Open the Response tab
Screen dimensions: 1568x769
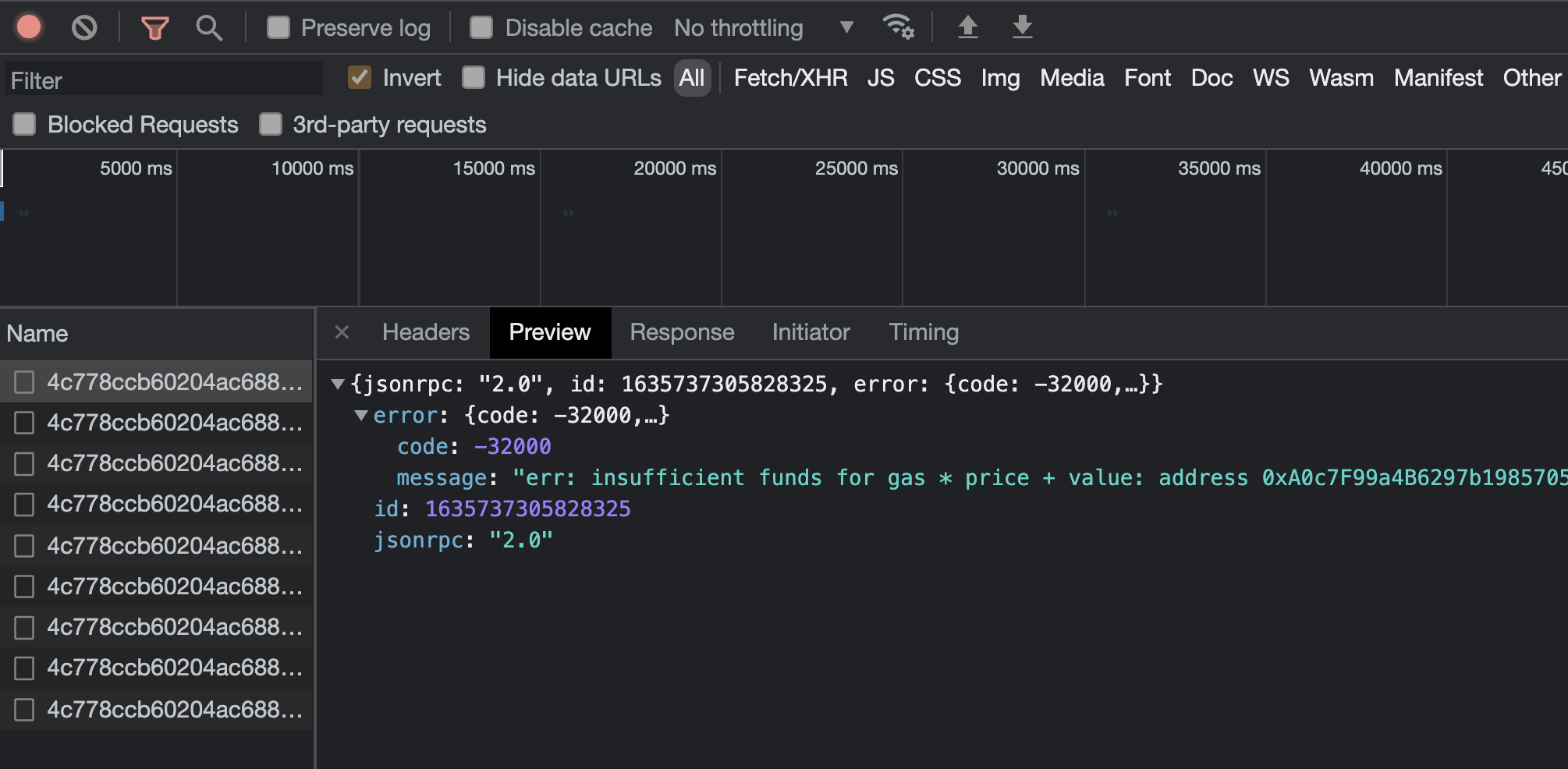click(682, 332)
